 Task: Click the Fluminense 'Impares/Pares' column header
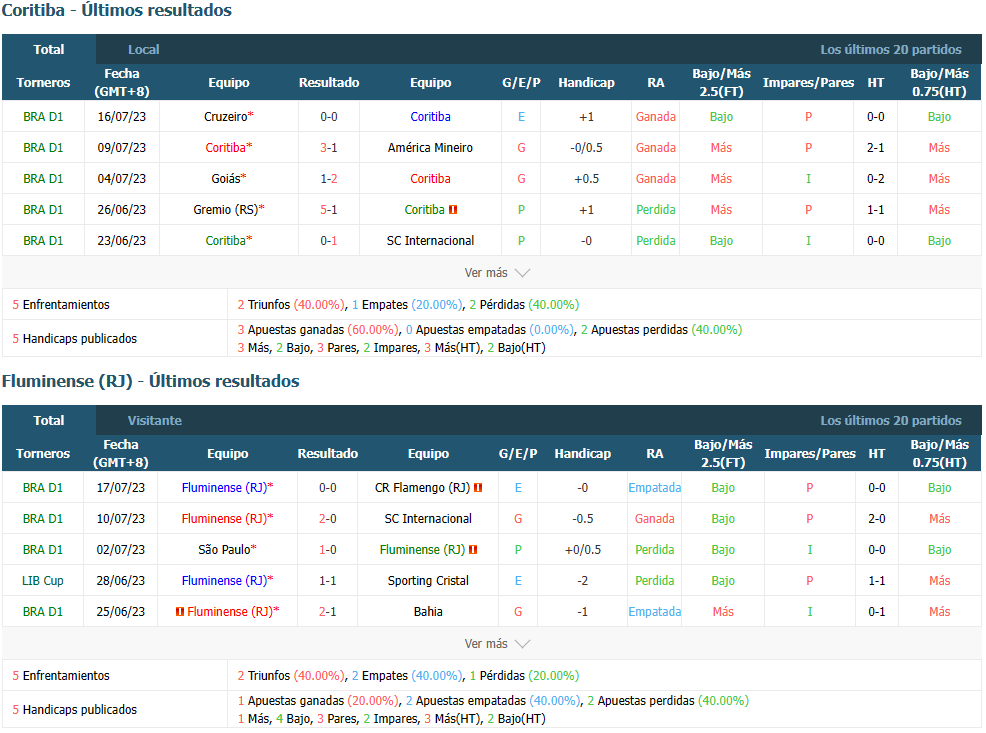[810, 453]
